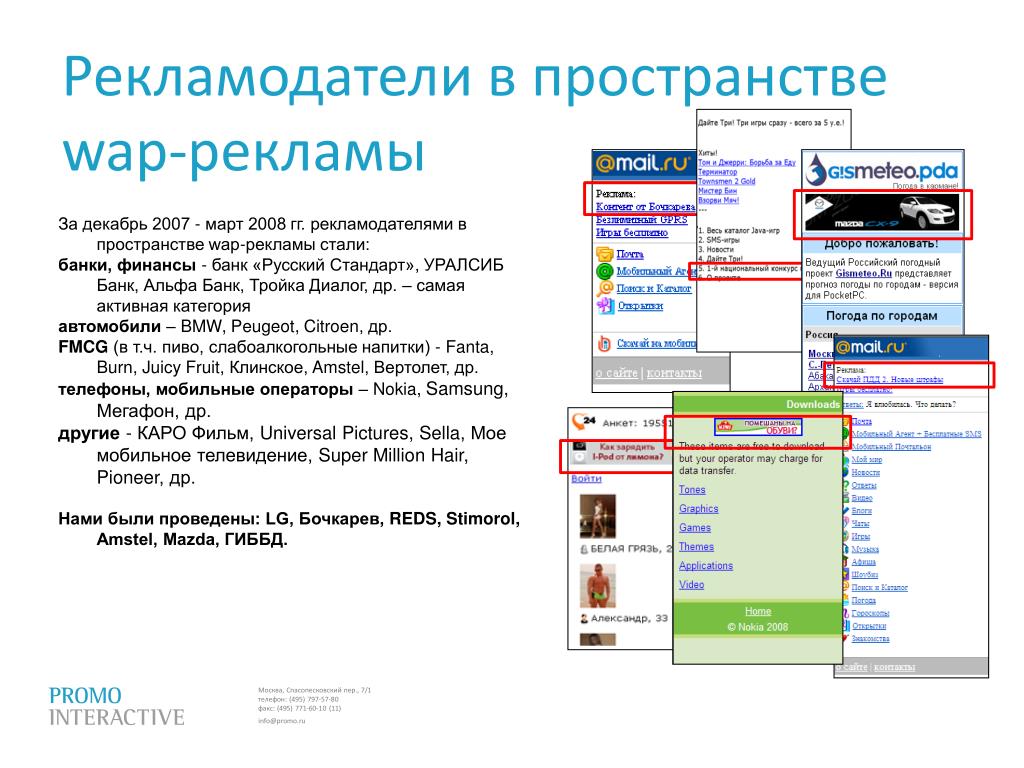The height and width of the screenshot is (768, 1024).
Task: Click the info@promo.ru email address
Action: (x=281, y=721)
